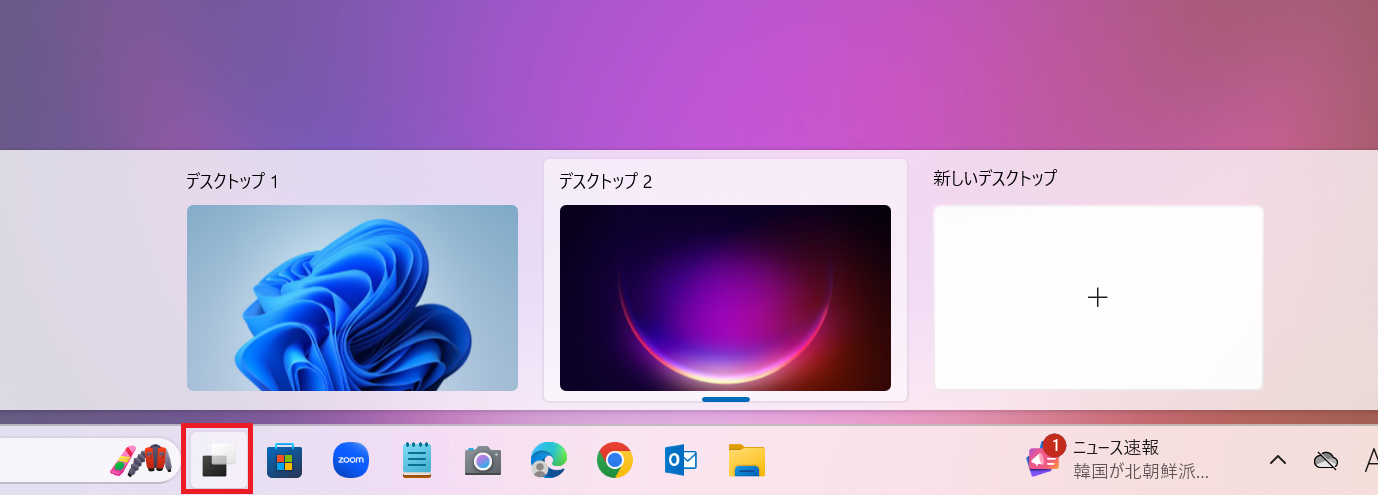Switch to デスクトップ 1 thumbnail

pyautogui.click(x=352, y=298)
